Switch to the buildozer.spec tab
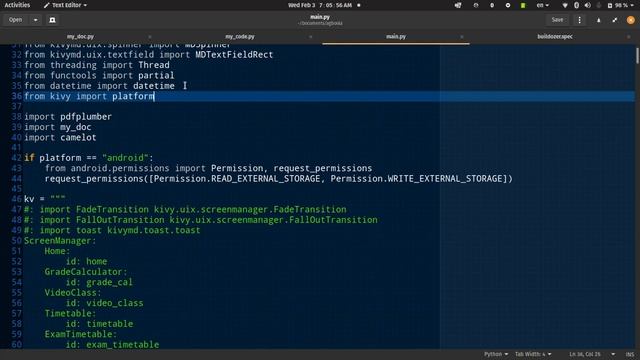640x360 pixels. point(555,37)
